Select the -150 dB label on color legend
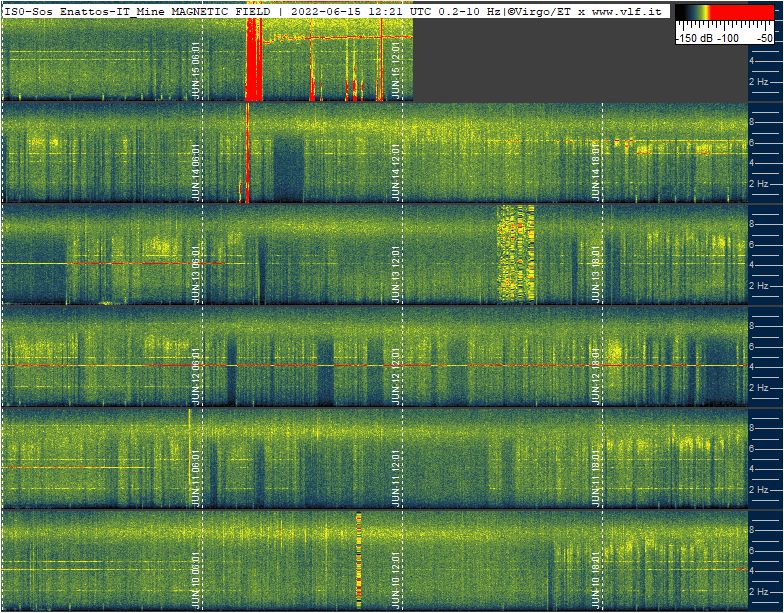The height and width of the screenshot is (613, 784). (694, 38)
